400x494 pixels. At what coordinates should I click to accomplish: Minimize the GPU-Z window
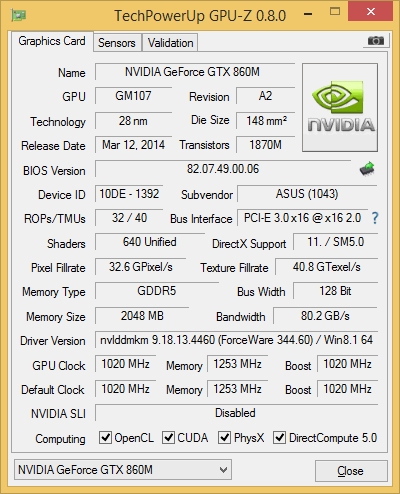pos(308,14)
